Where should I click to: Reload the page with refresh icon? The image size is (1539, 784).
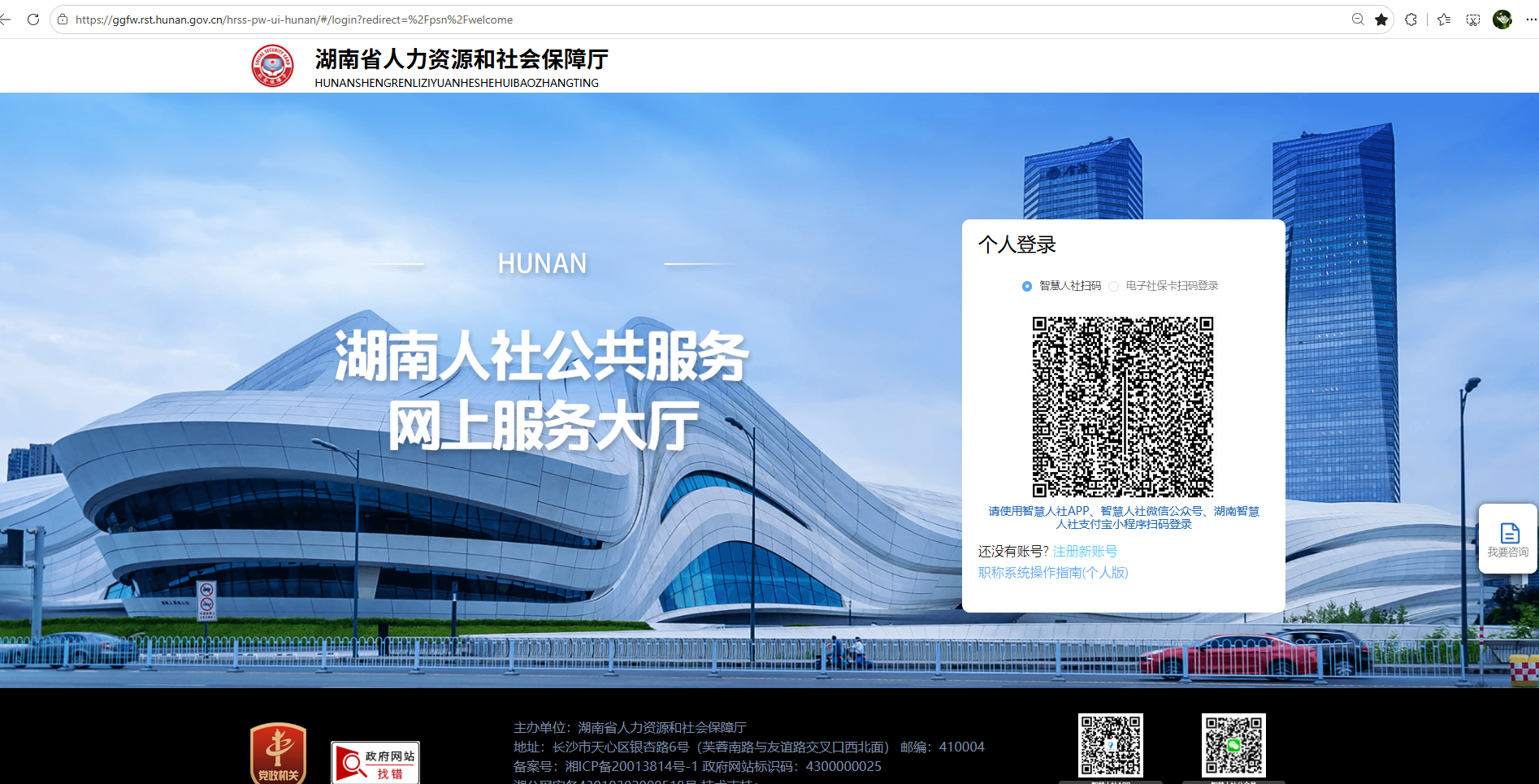pos(33,19)
